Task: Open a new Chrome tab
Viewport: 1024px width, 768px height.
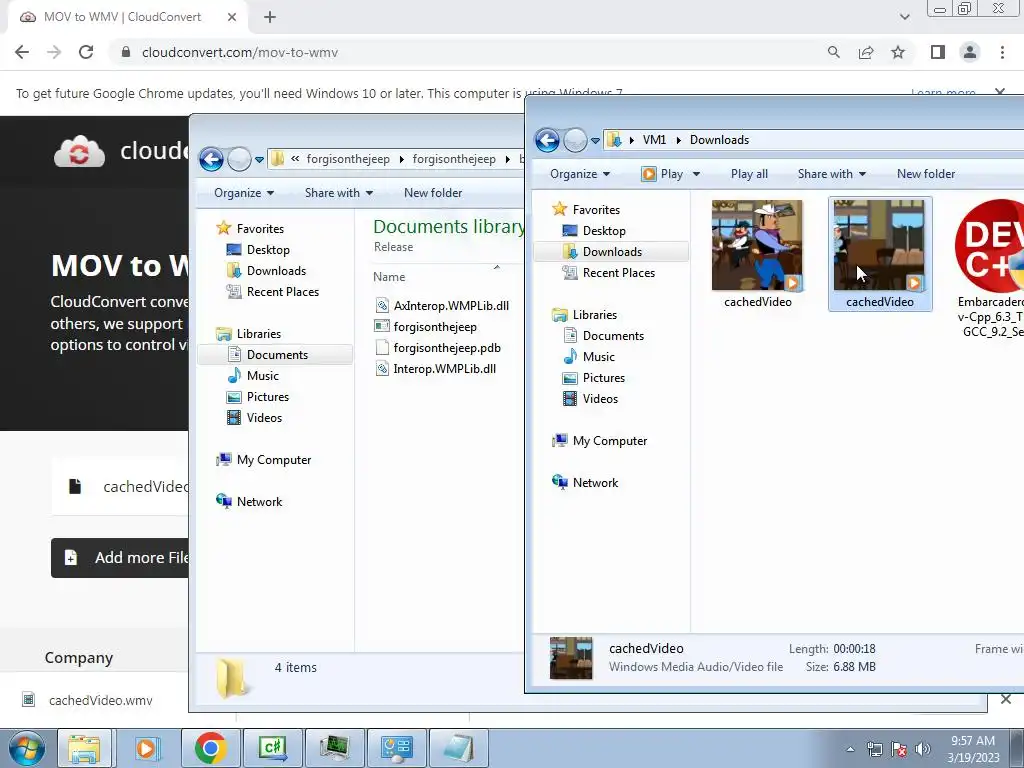Action: pyautogui.click(x=270, y=17)
